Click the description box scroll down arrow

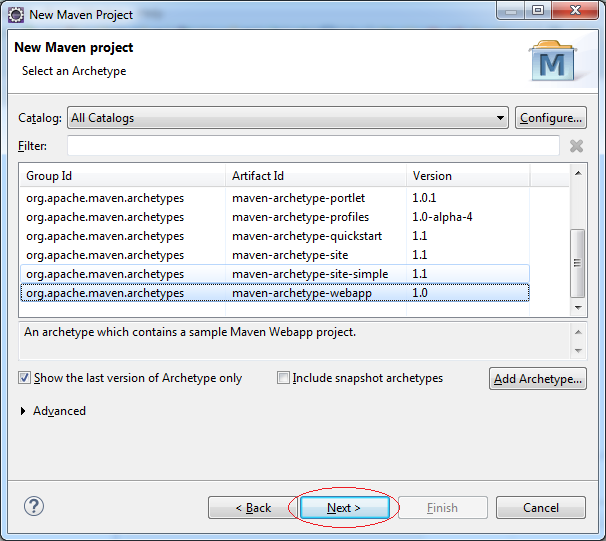pyautogui.click(x=578, y=350)
